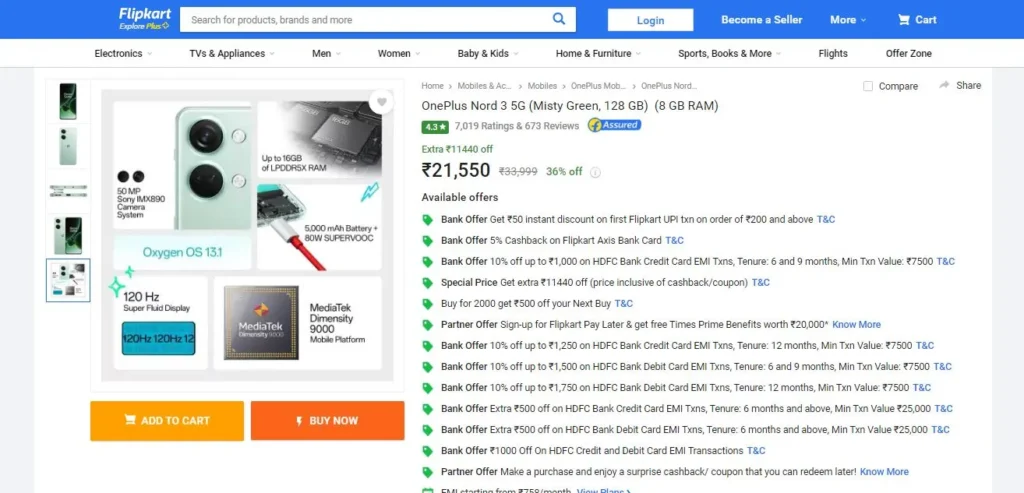The height and width of the screenshot is (493, 1024).
Task: Open Know More for Flipkart Pay Later offer
Action: pyautogui.click(x=856, y=325)
